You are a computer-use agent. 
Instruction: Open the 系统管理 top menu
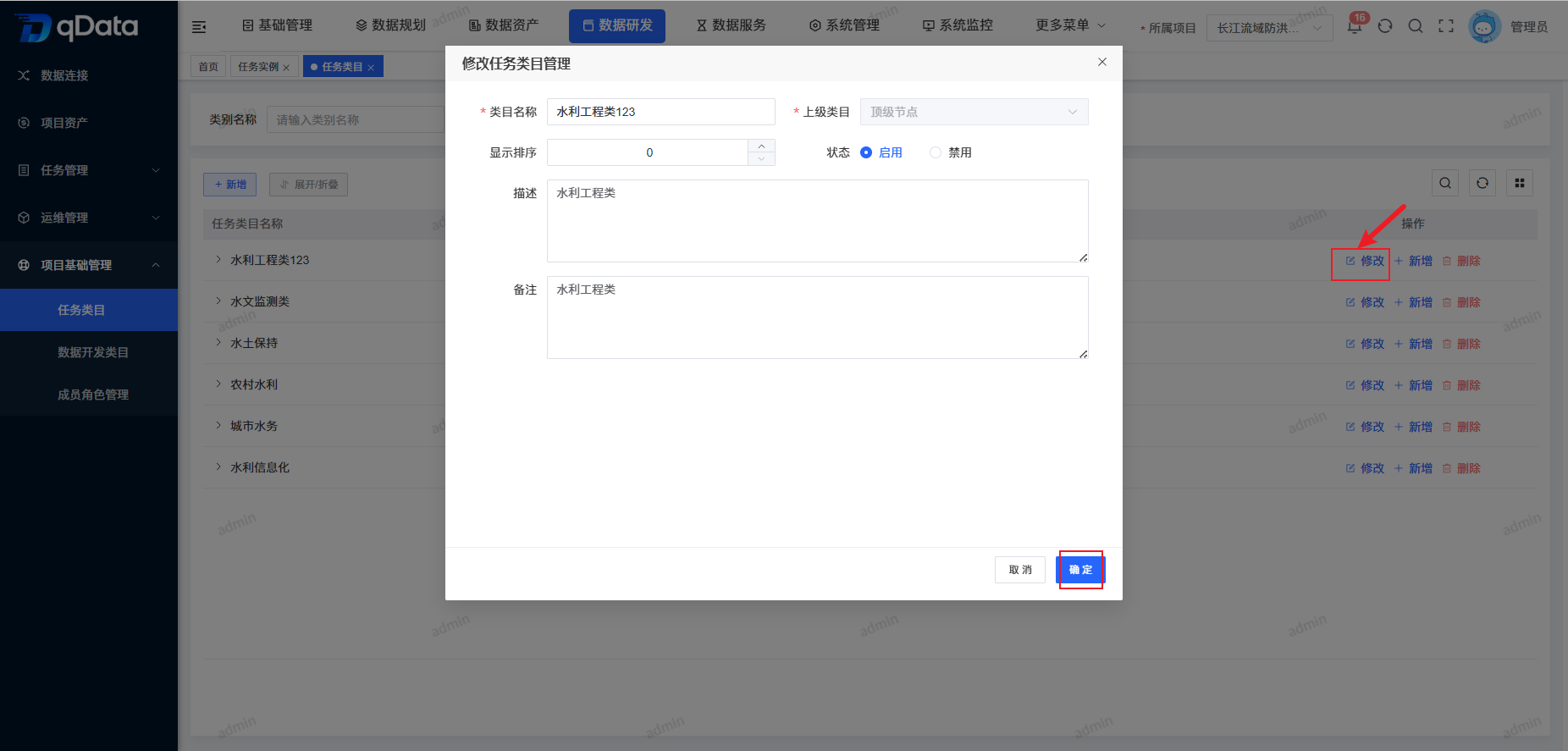(844, 25)
